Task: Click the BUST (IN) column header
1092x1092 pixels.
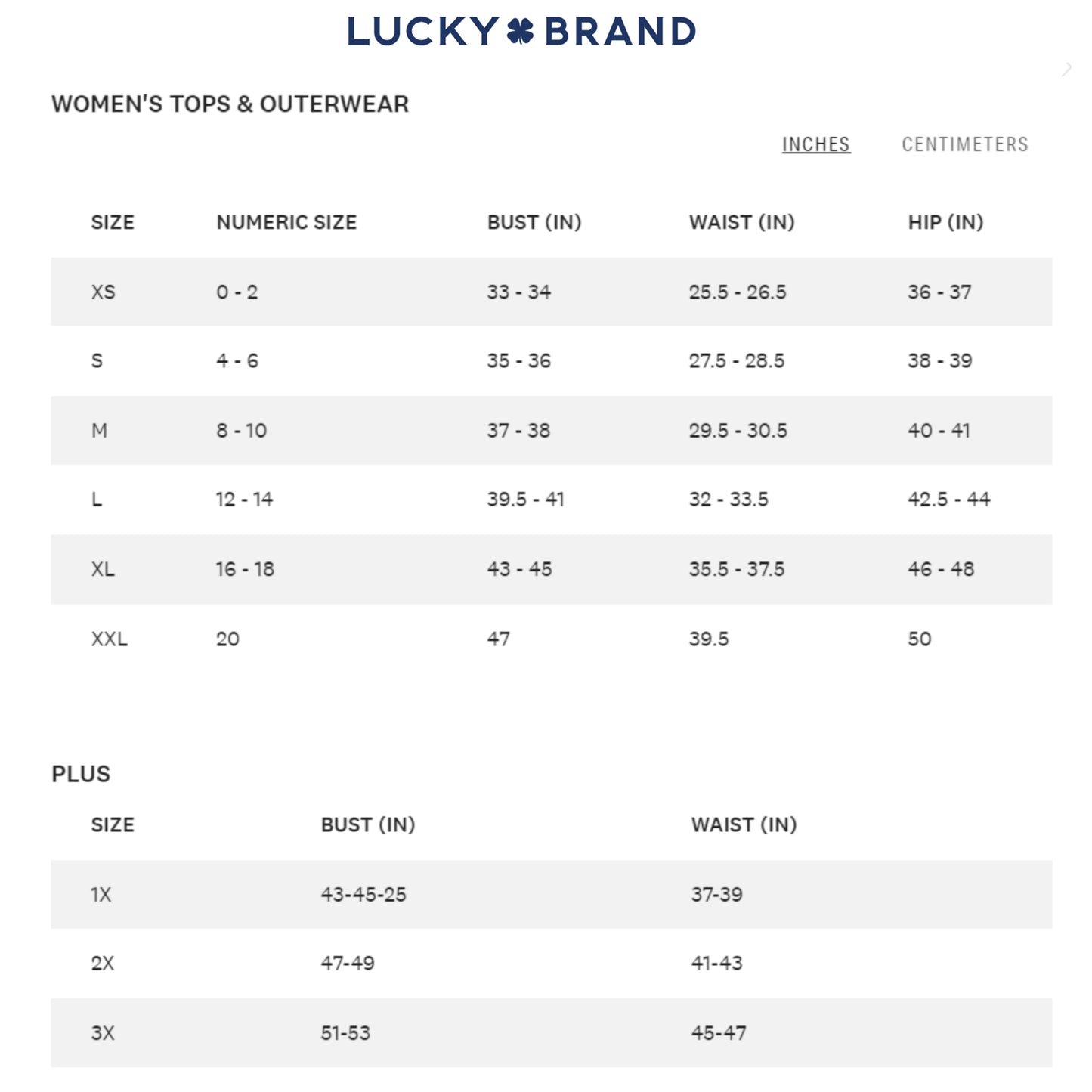Action: 535,222
